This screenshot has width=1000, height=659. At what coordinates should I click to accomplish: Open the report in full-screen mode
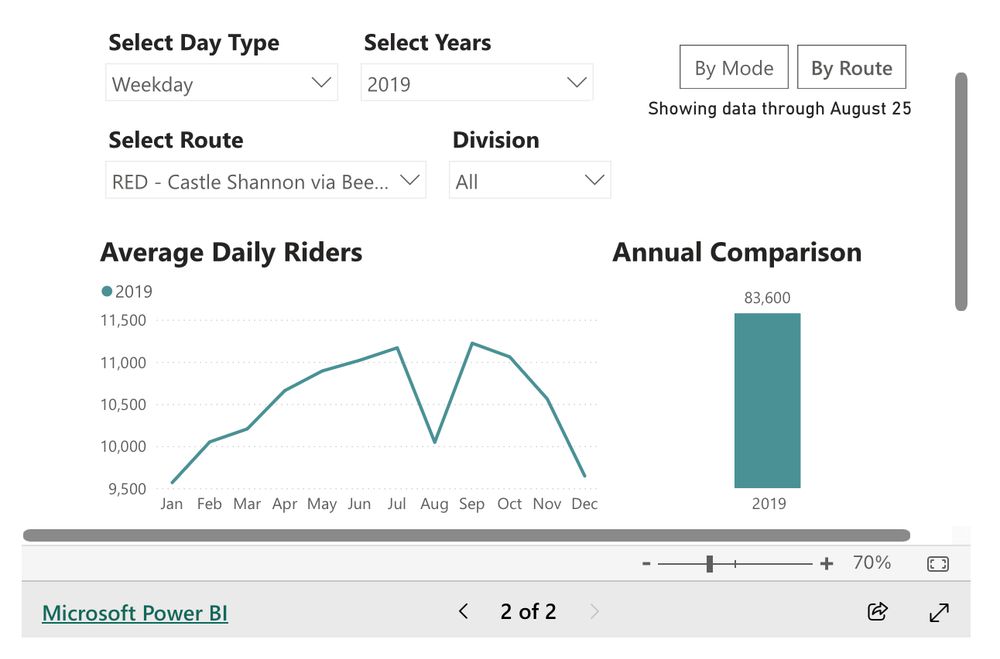pyautogui.click(x=939, y=611)
